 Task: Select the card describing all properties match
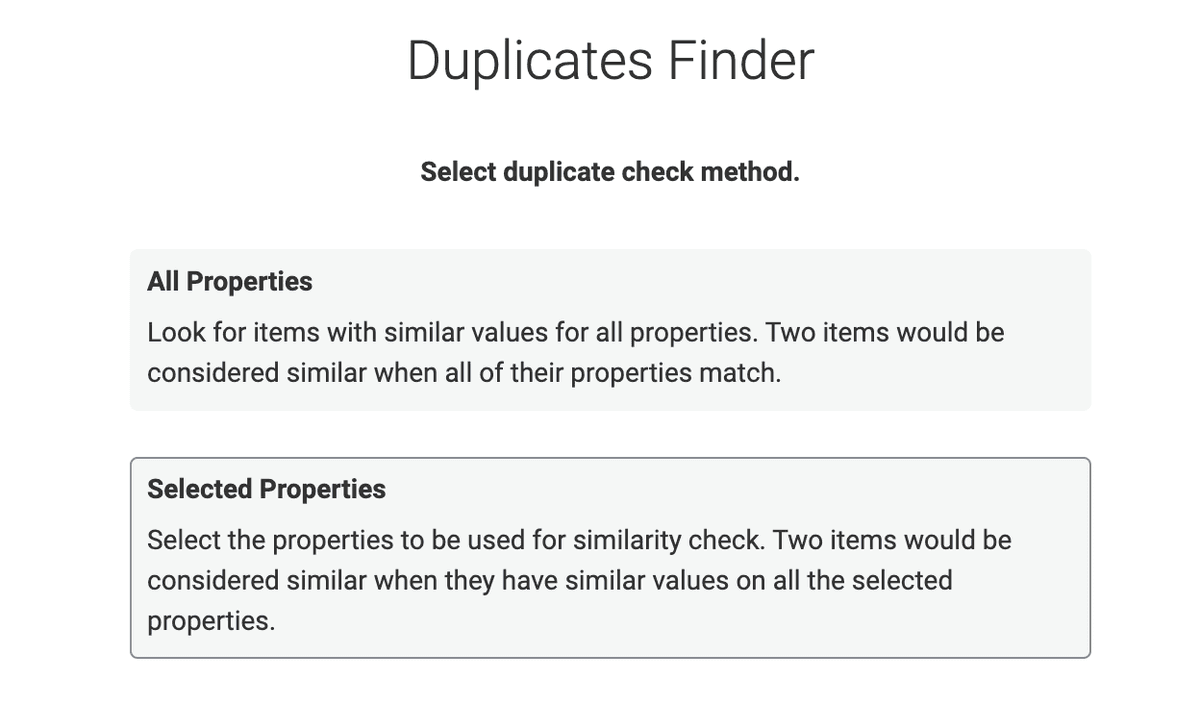click(610, 330)
